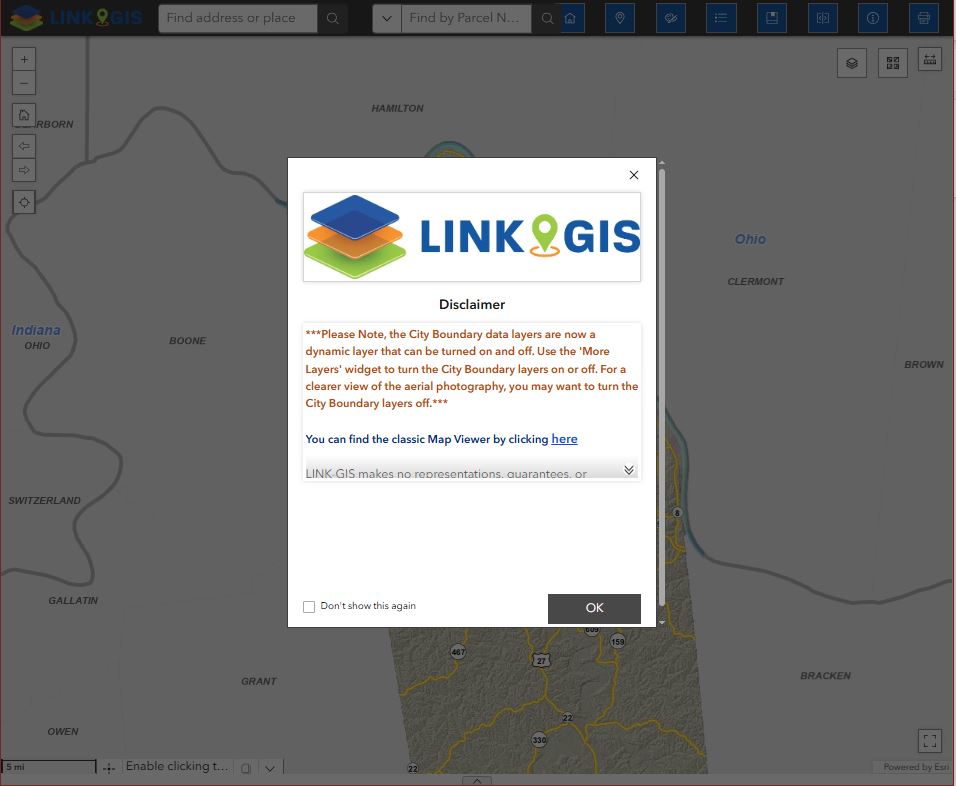Open the layers list widget button
Screen dimensions: 956x786
click(x=852, y=63)
